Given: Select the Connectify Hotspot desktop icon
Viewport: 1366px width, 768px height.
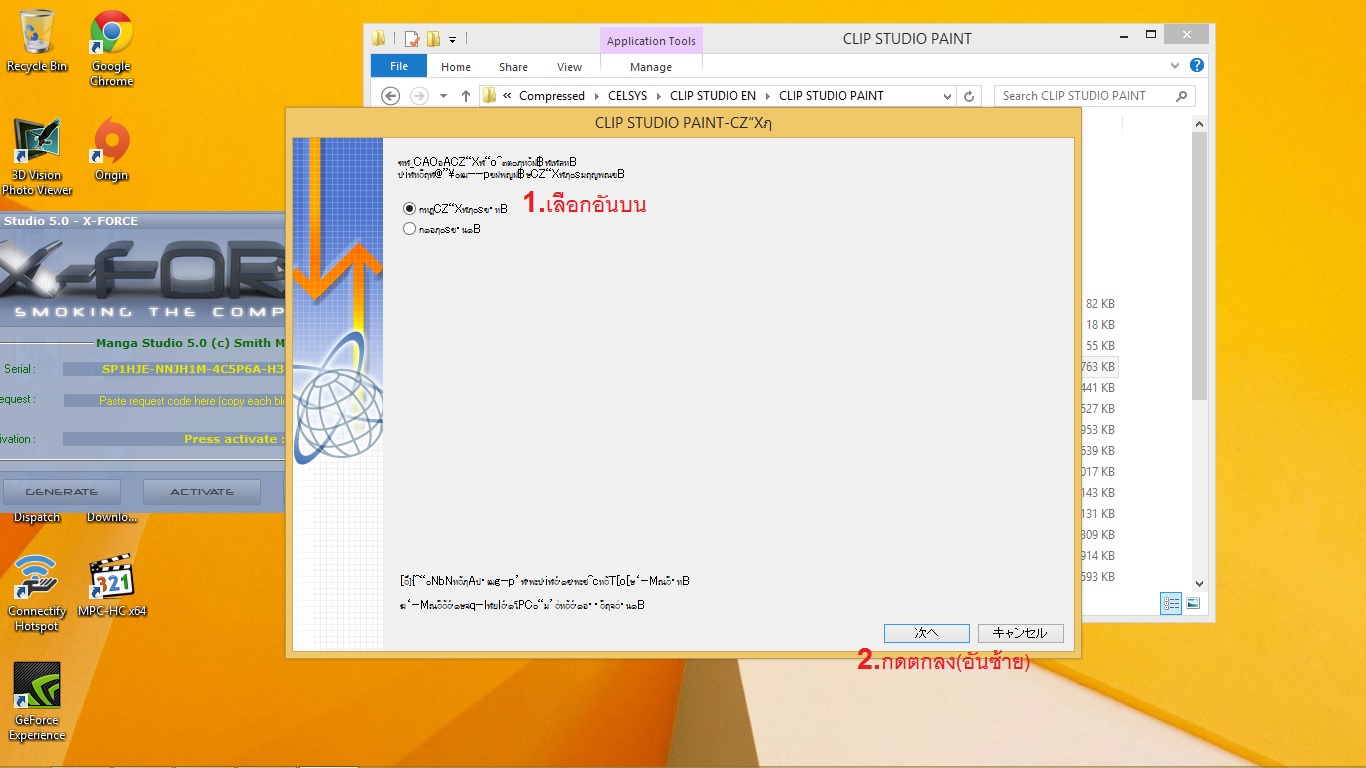Looking at the screenshot, I should [37, 593].
